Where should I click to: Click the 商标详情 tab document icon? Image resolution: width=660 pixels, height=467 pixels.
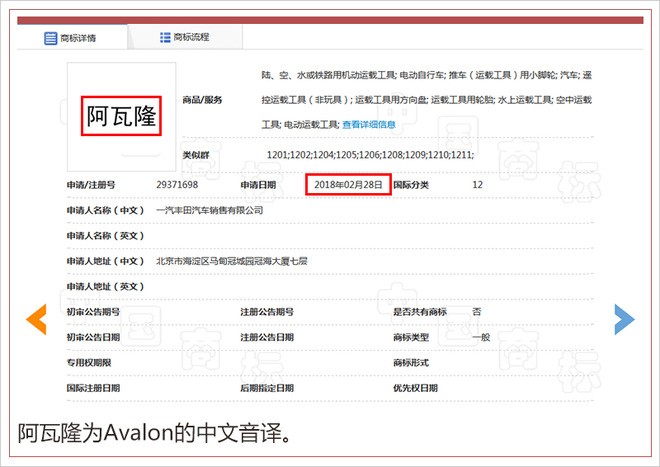coord(50,38)
